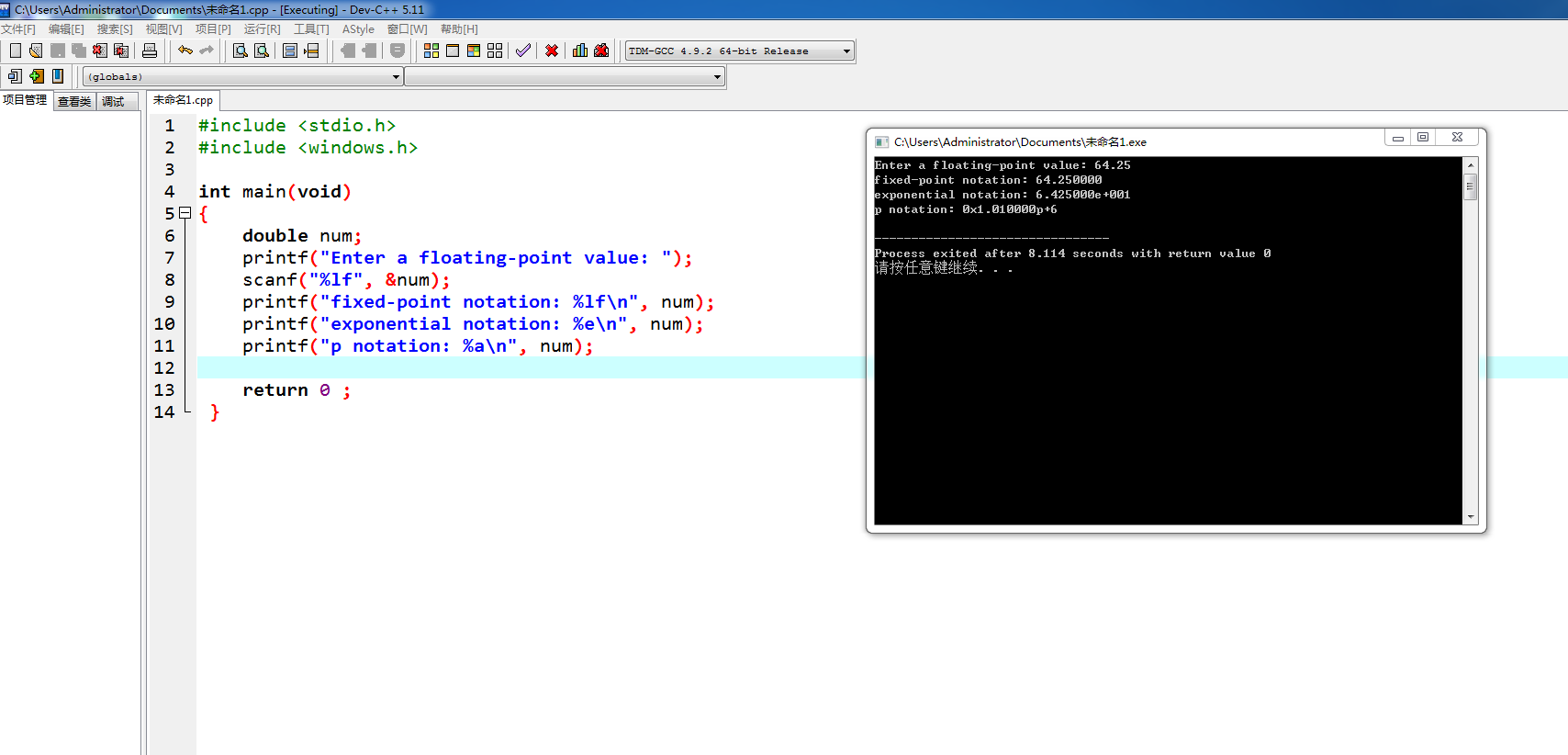Click the Toggle bookmark icon
This screenshot has height=755, width=1568.
36,76
